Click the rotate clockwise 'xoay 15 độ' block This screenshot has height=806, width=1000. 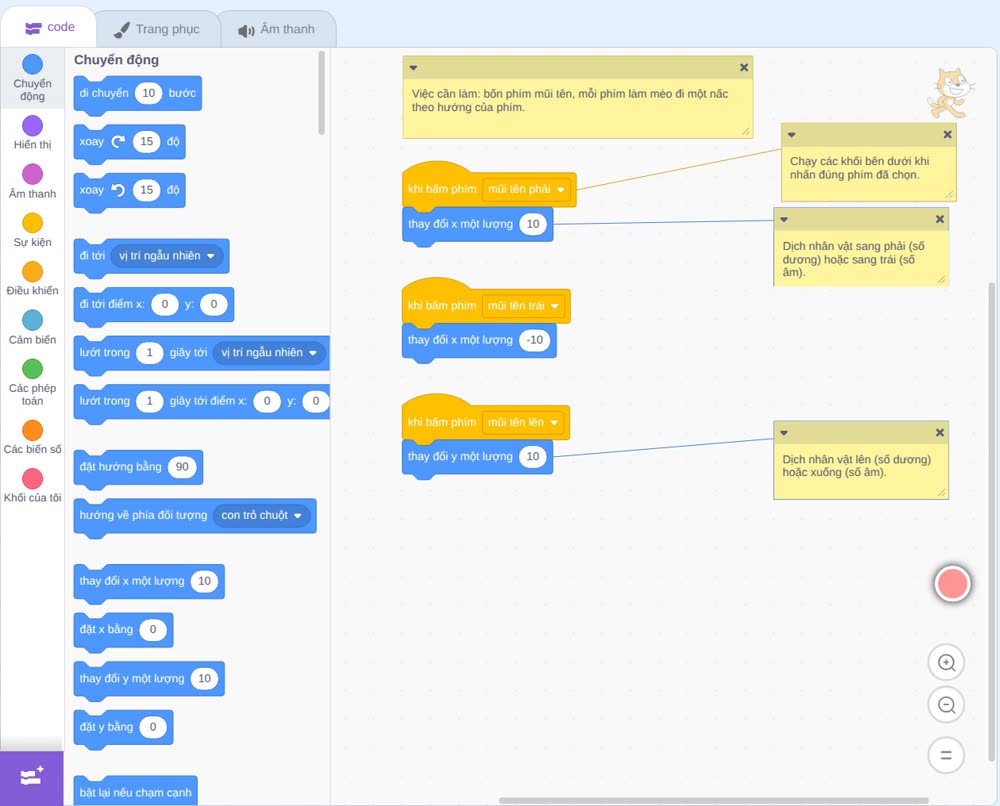coord(129,142)
